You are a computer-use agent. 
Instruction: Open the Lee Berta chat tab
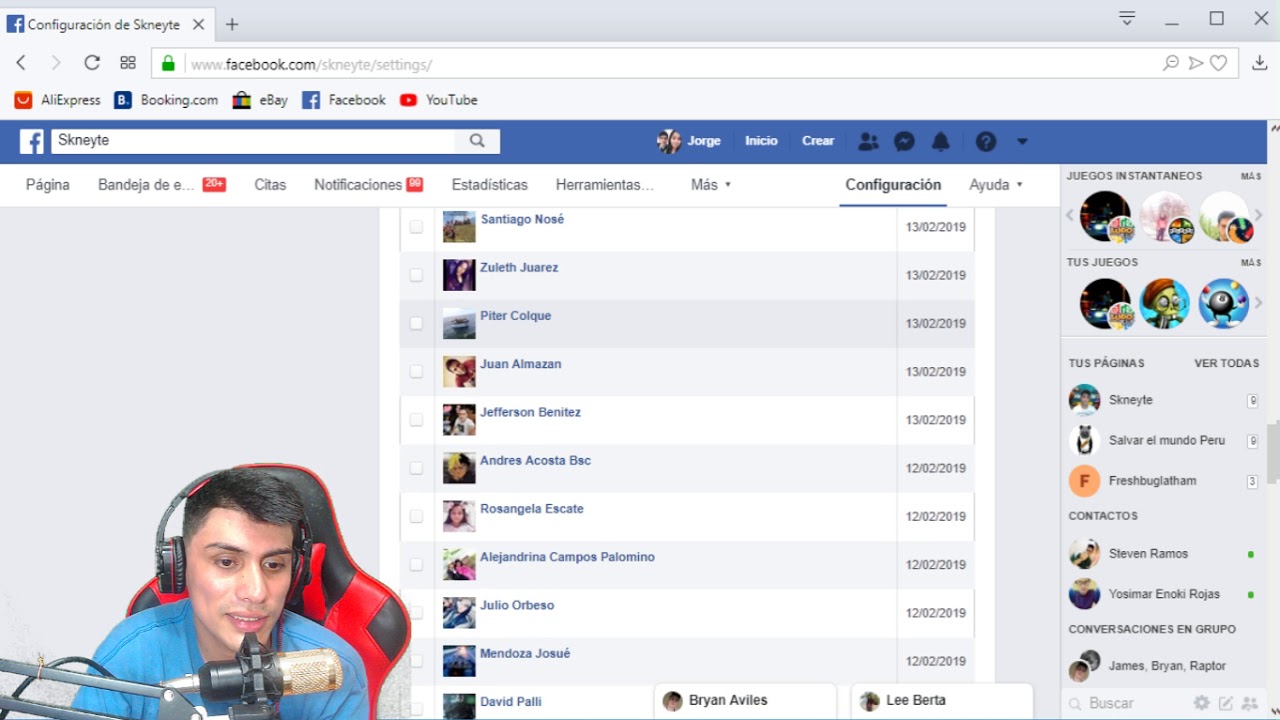coord(942,701)
